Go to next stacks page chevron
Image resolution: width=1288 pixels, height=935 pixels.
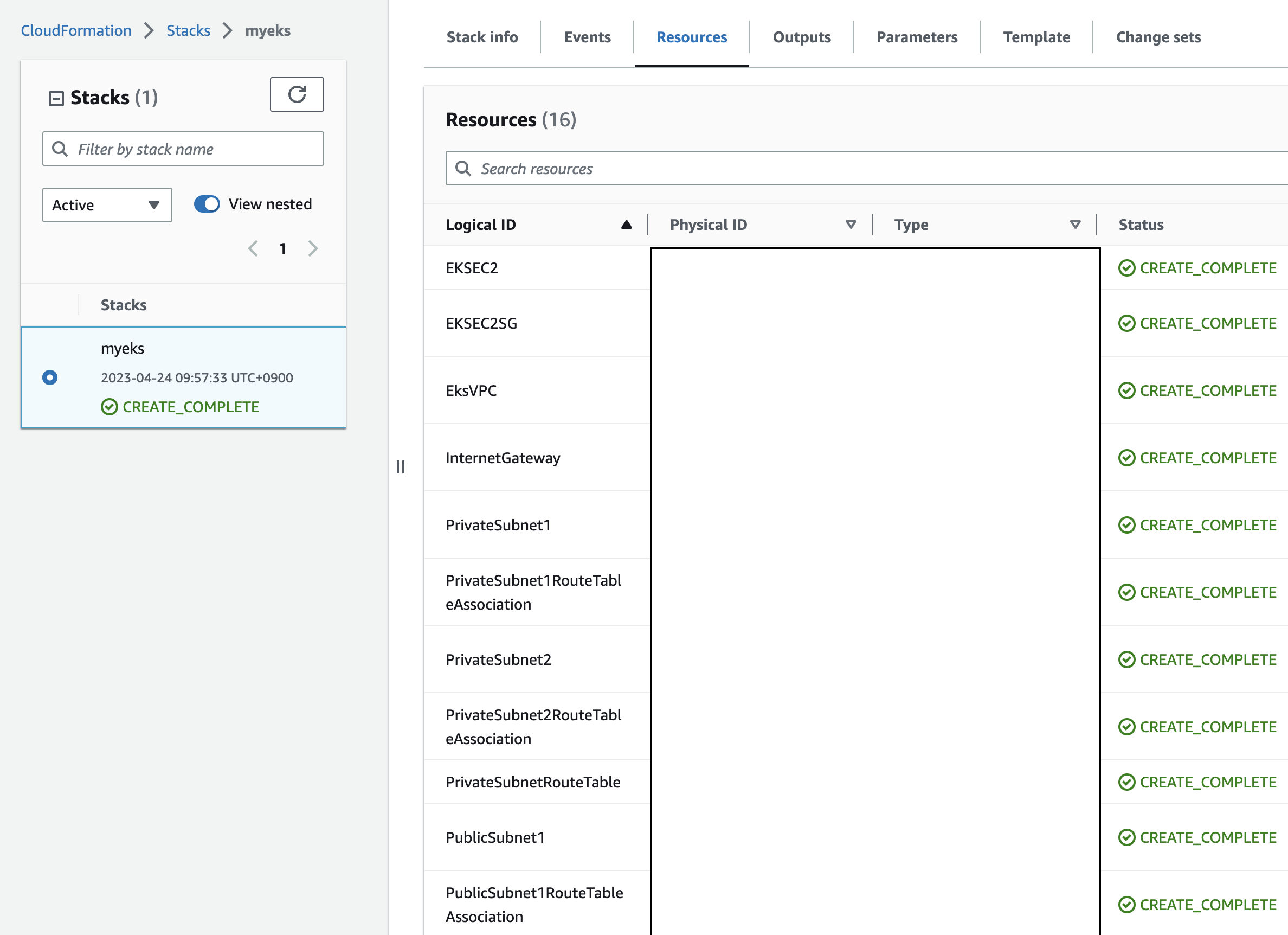coord(313,248)
